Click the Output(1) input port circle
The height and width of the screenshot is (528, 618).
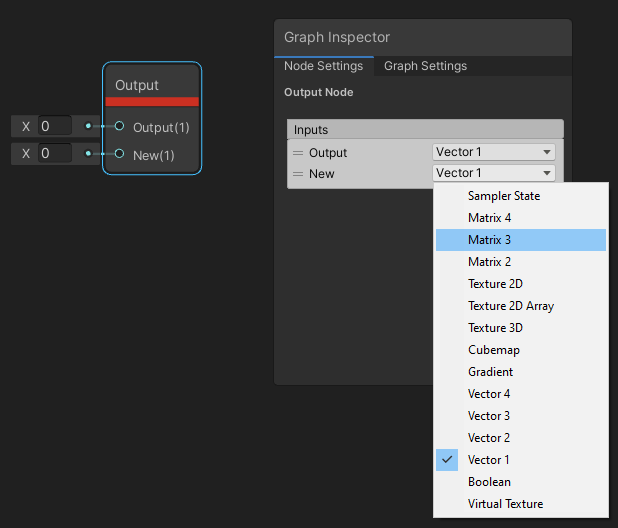[x=119, y=127]
